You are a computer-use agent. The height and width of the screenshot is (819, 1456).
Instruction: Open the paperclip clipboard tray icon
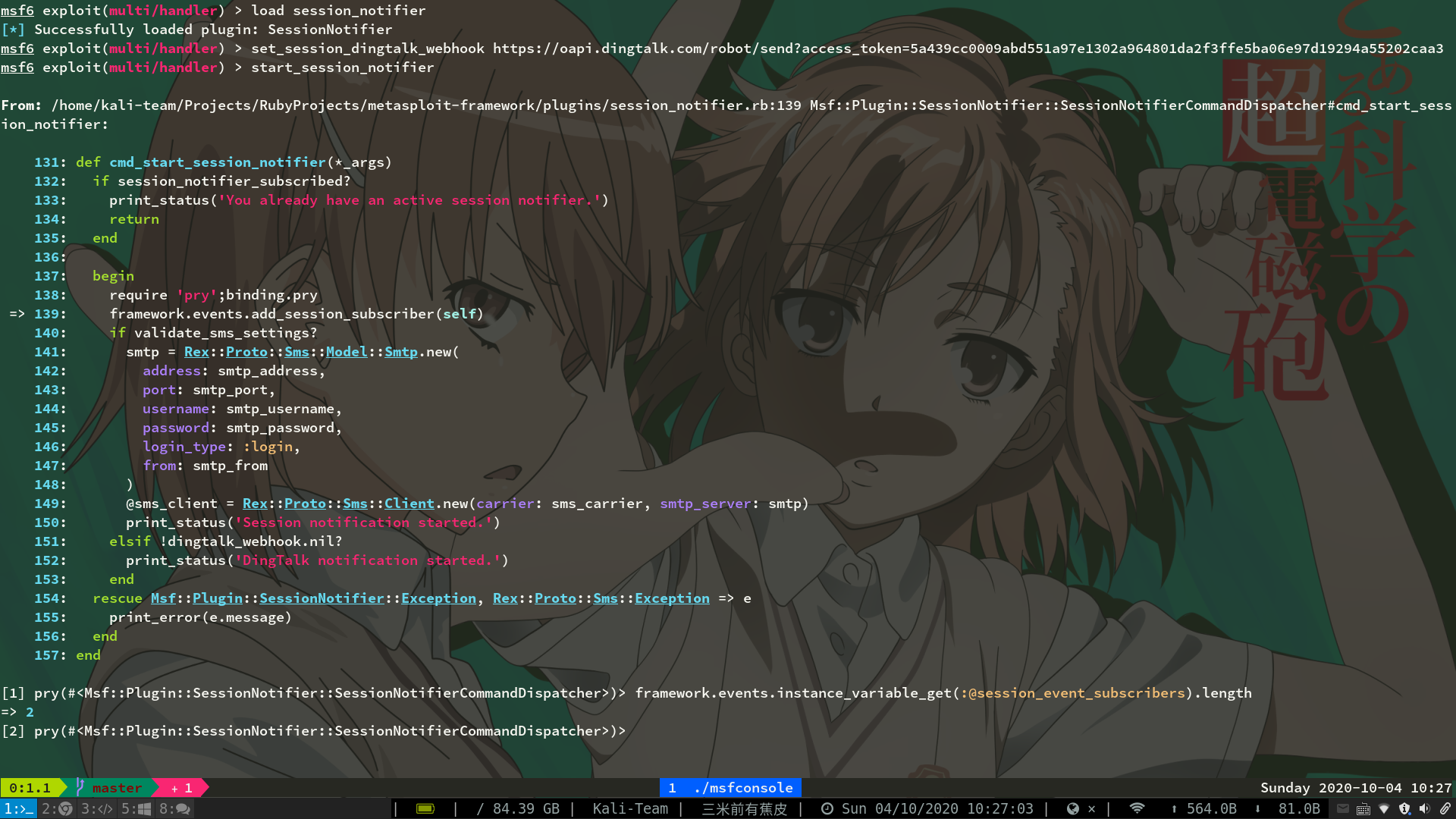point(1445,809)
